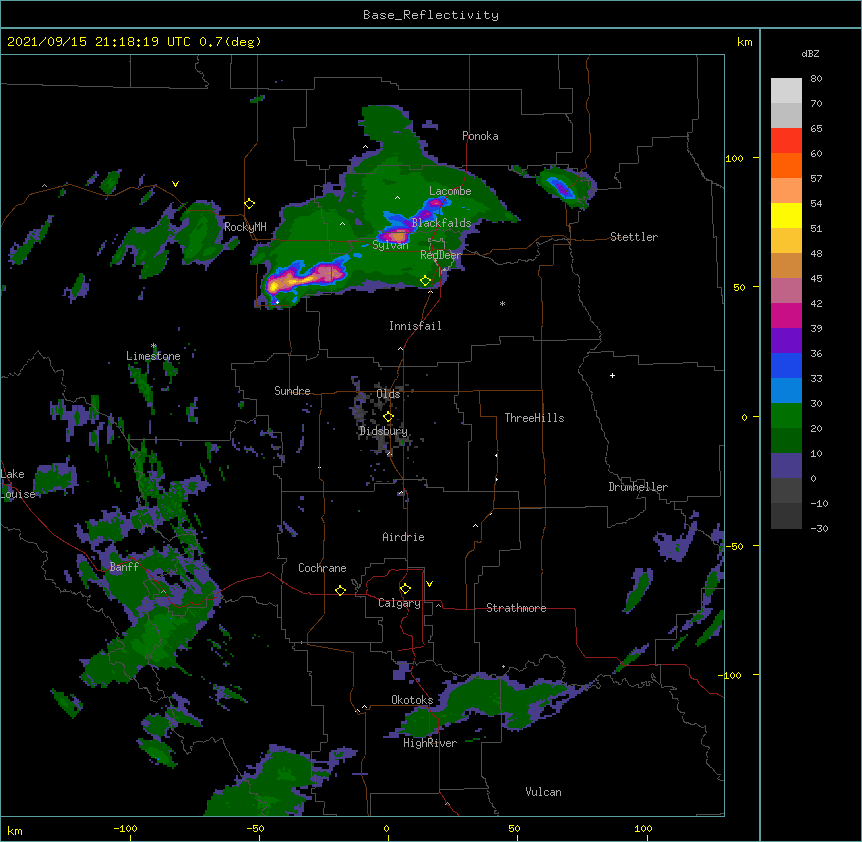The image size is (862, 842).
Task: Click the yellow V marker east of Calgary
Action: (x=429, y=584)
